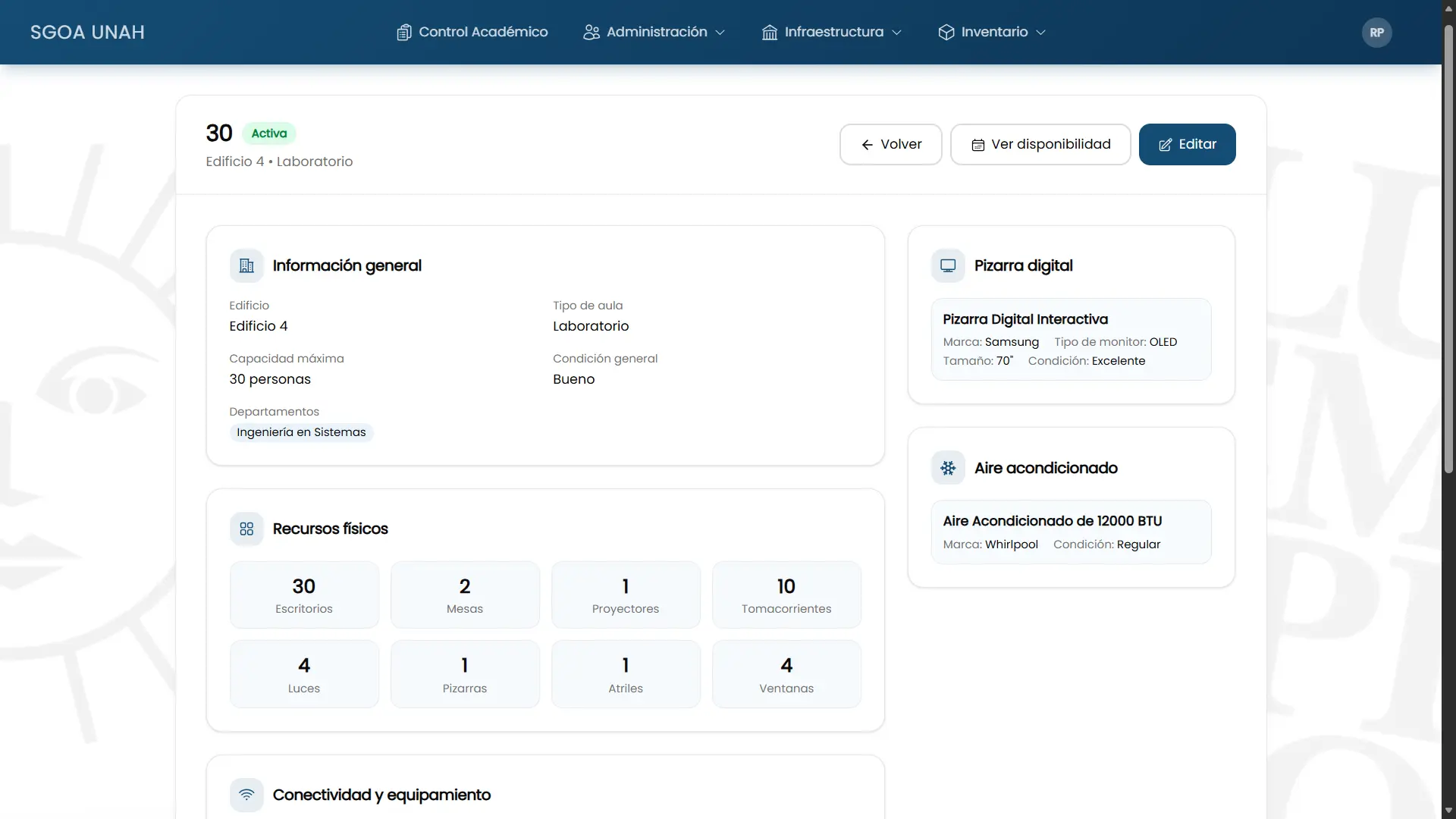Click the 'Conectividad y equipamiento' heading
This screenshot has width=1456, height=819.
[x=381, y=795]
